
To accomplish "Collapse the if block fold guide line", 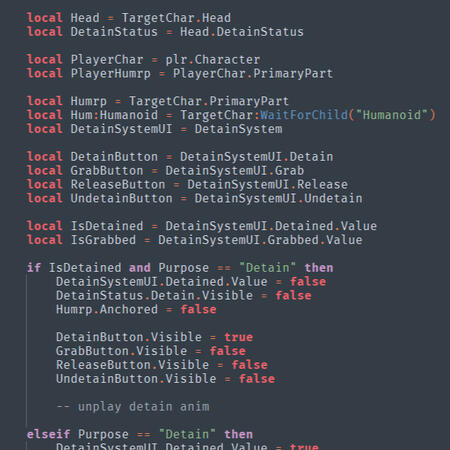I will coord(27,350).
